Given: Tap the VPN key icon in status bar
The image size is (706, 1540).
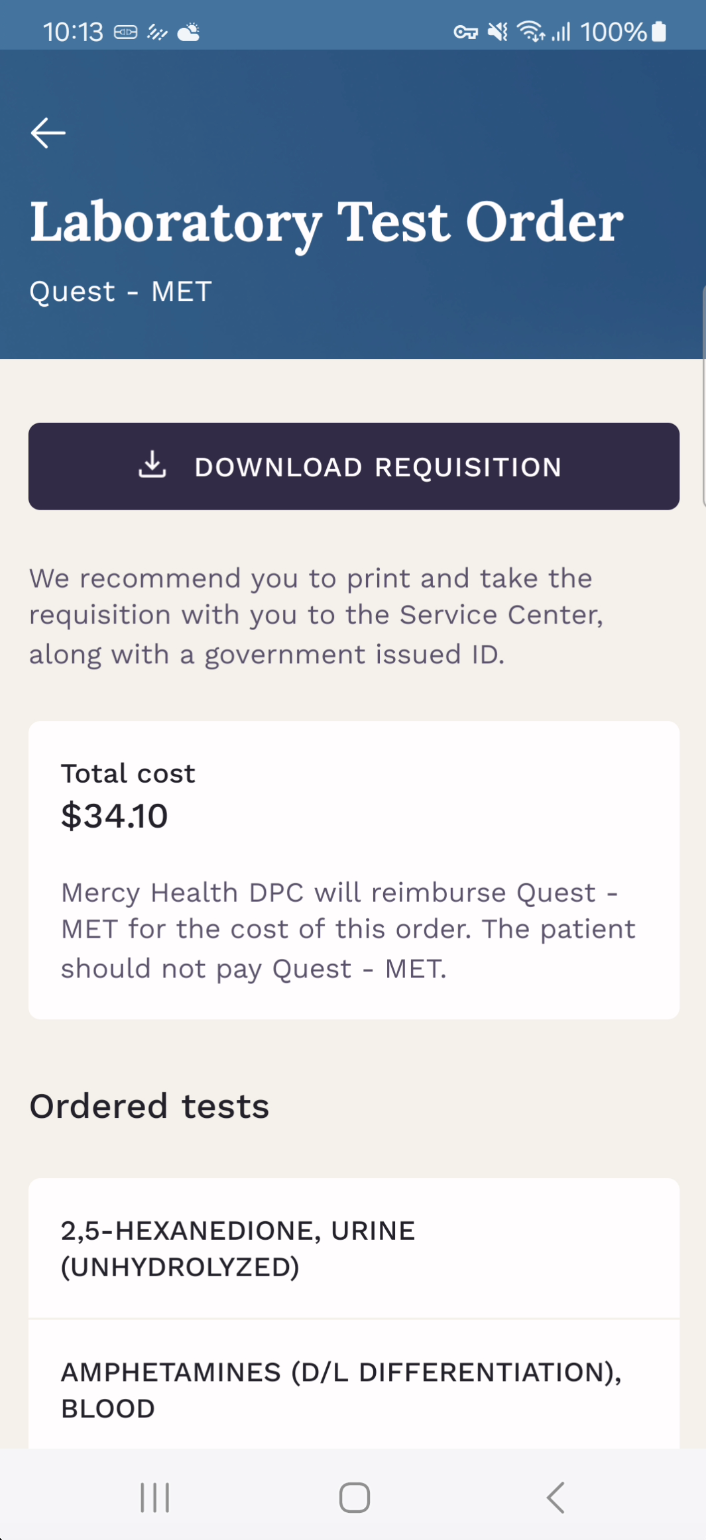Looking at the screenshot, I should point(466,33).
